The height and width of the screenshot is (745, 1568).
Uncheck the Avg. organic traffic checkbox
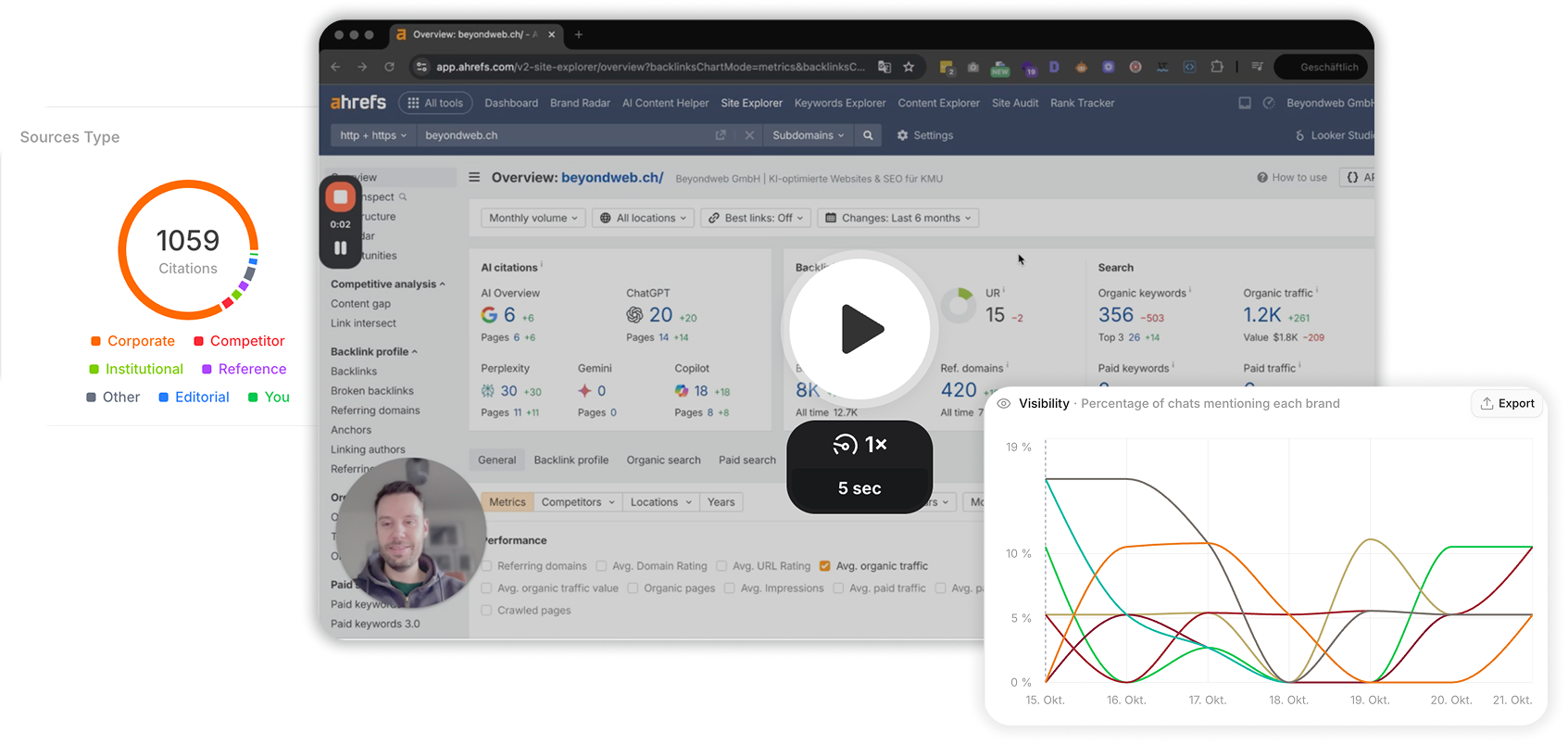pos(824,566)
